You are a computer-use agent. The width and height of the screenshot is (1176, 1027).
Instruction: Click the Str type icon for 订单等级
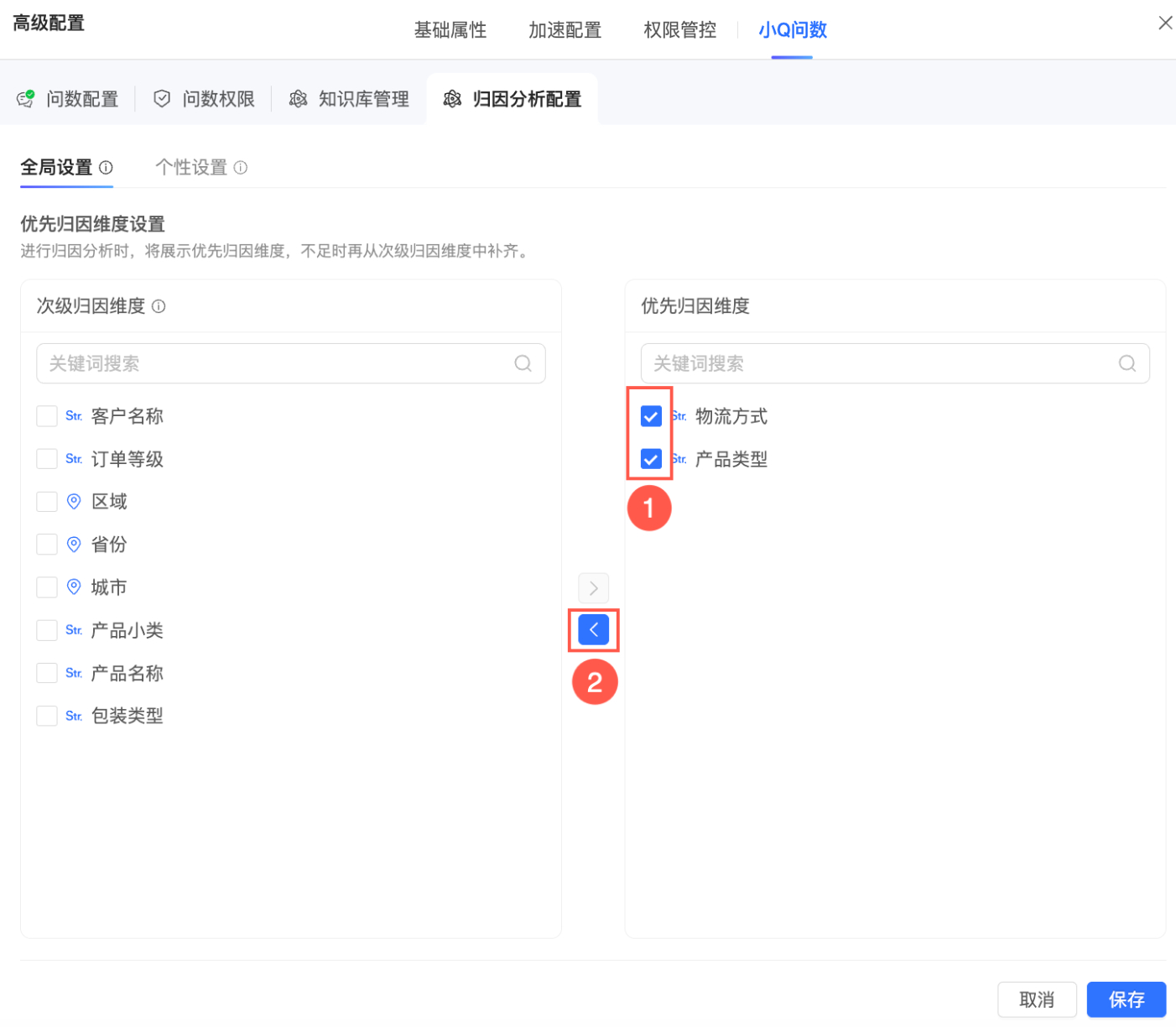(x=74, y=459)
